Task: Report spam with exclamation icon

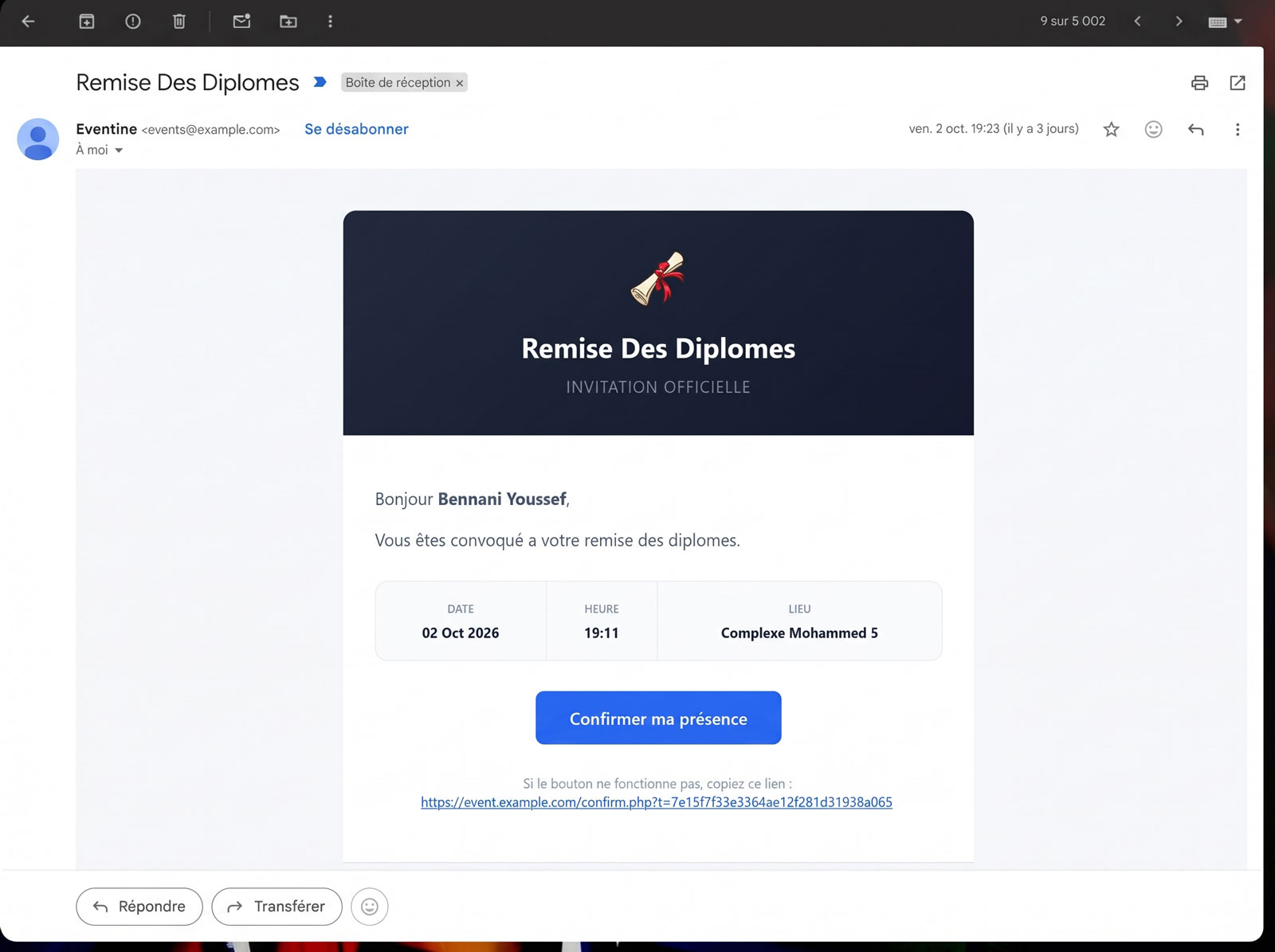Action: 133,22
